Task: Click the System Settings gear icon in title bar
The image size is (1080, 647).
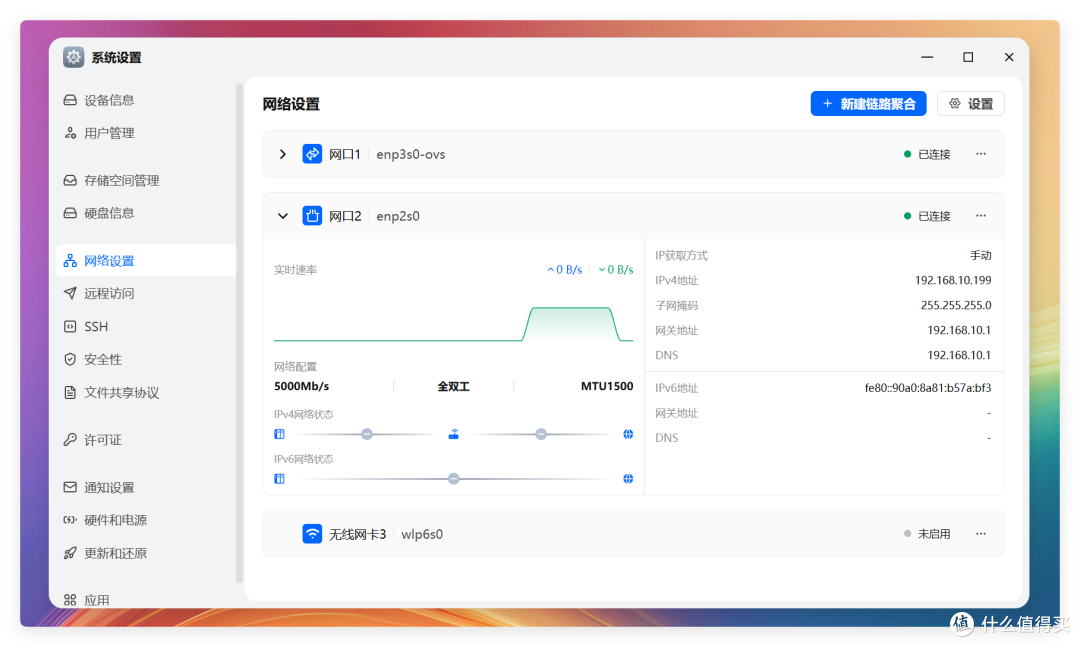Action: pos(74,57)
